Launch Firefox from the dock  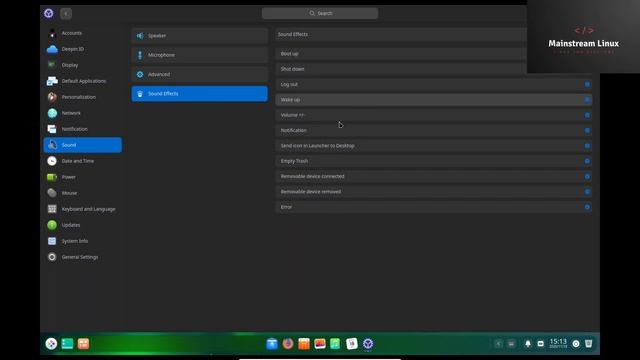[x=288, y=344]
